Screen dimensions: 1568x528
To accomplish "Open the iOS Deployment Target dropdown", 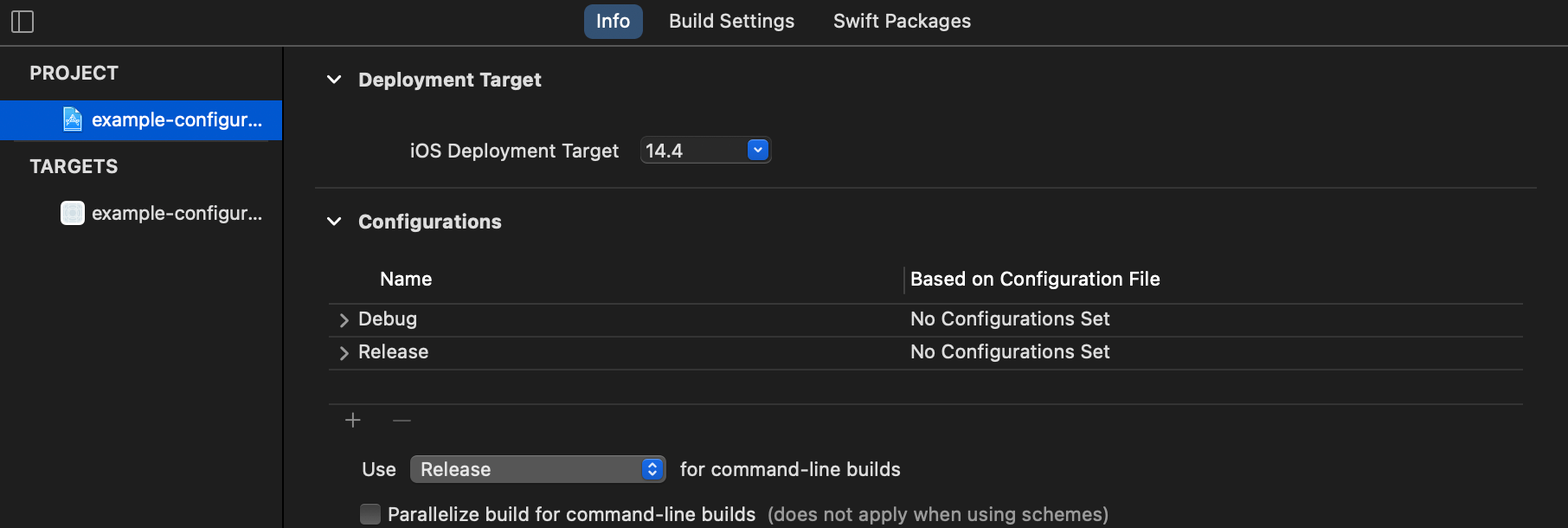I will (x=757, y=151).
